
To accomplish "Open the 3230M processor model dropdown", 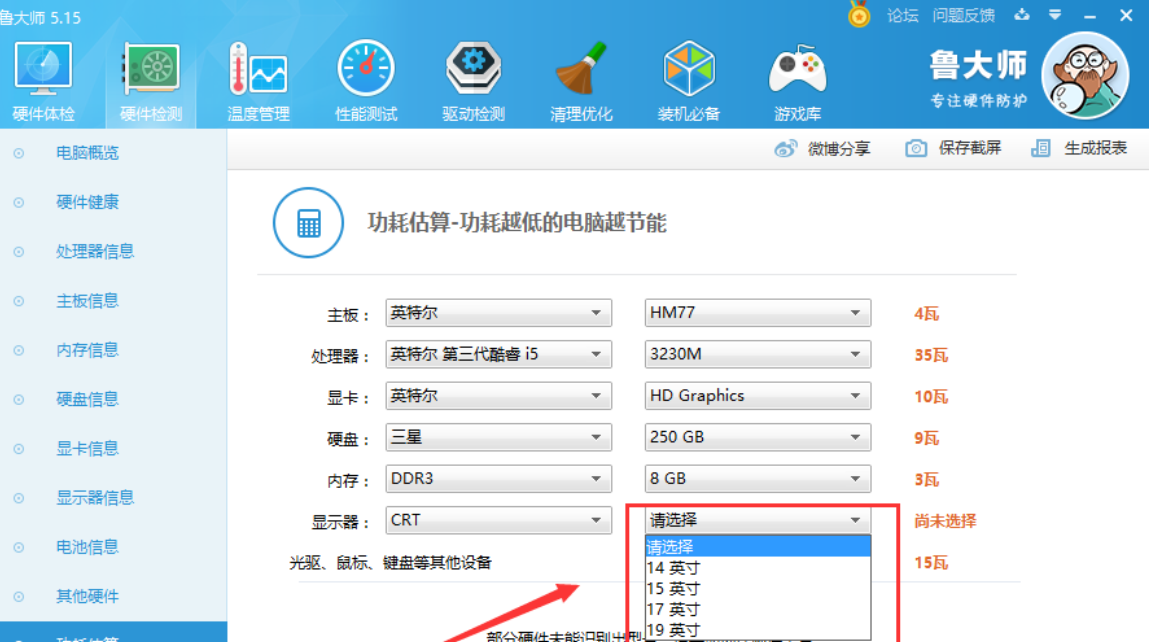I will pos(757,354).
